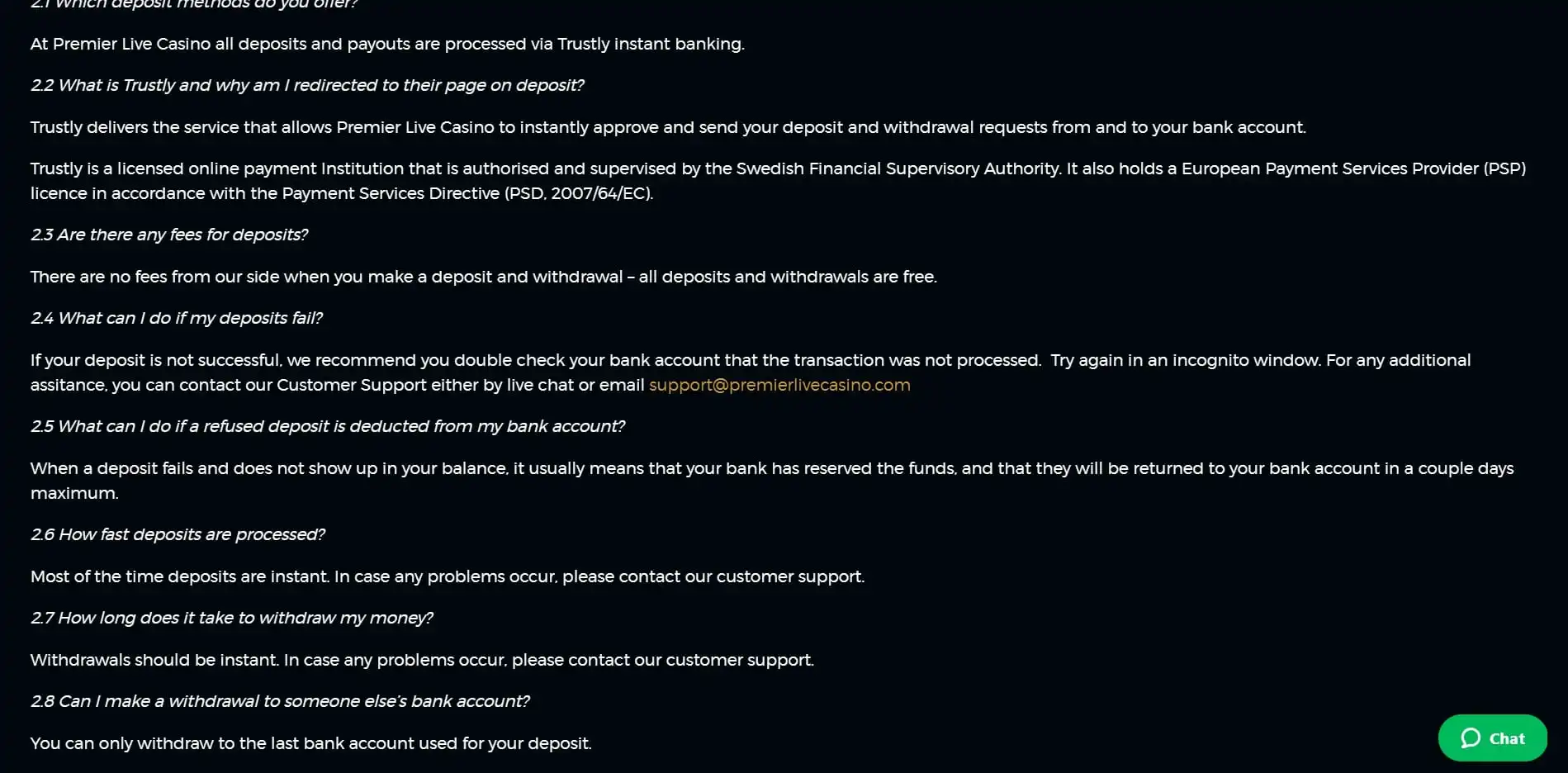
Task: Open the support@premierlivecasino.com email link
Action: click(x=779, y=385)
